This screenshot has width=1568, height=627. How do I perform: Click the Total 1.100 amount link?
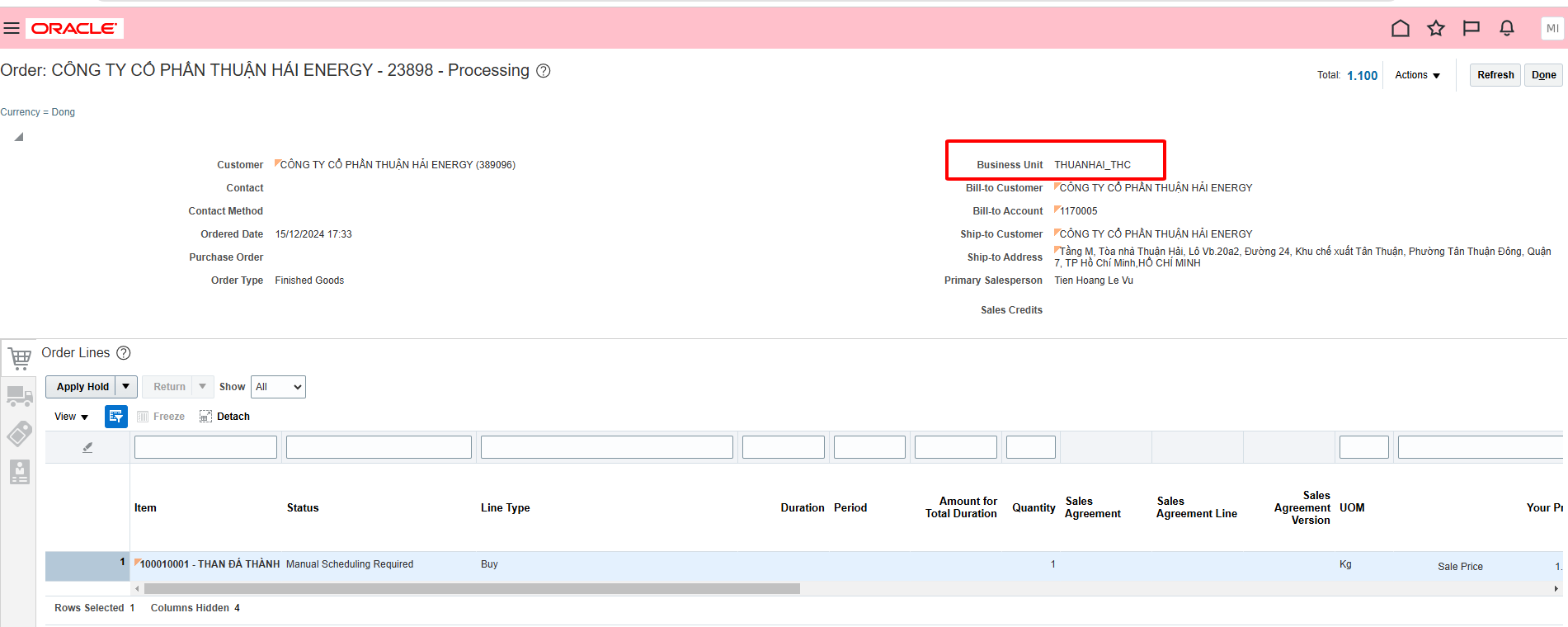click(x=1363, y=76)
